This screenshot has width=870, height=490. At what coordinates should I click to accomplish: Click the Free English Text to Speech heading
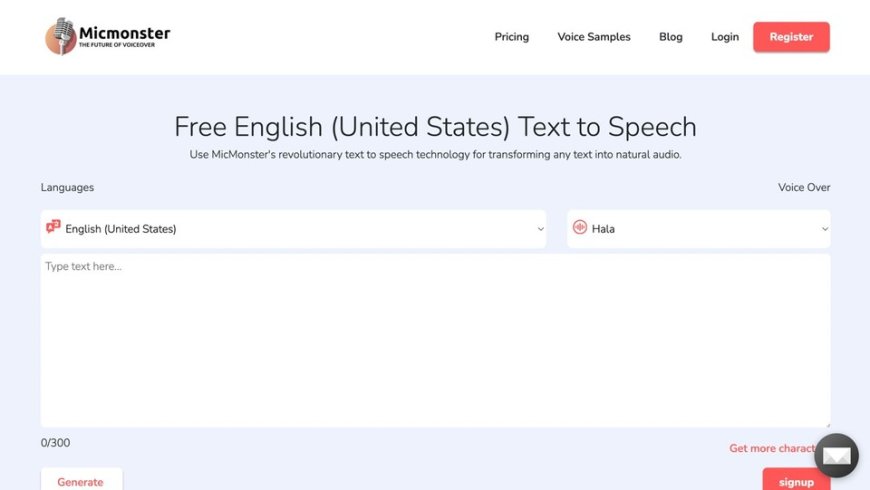coord(436,127)
